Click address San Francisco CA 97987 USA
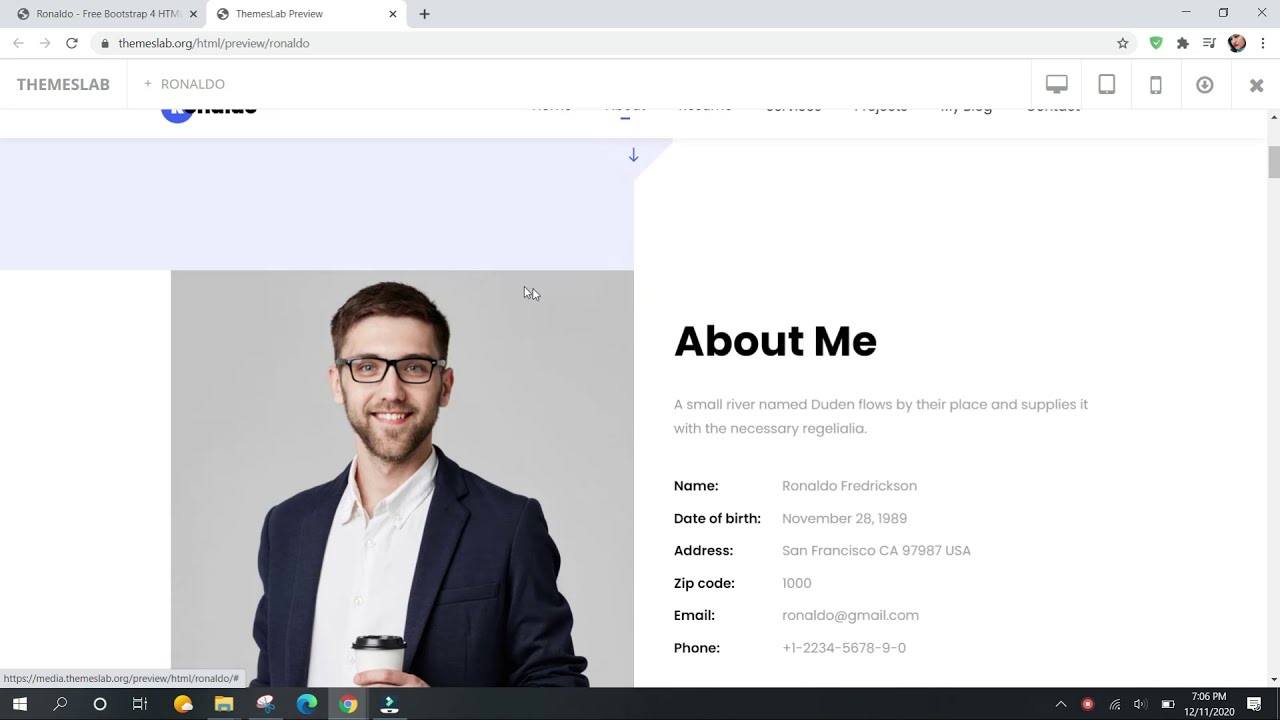 (876, 551)
